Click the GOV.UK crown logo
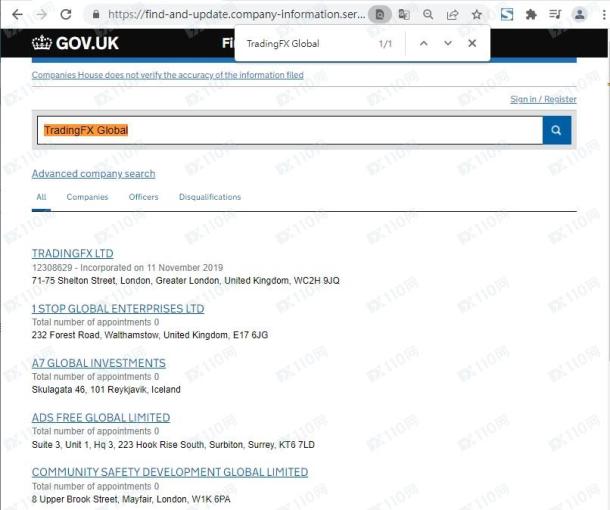This screenshot has height=510, width=610. [75, 43]
